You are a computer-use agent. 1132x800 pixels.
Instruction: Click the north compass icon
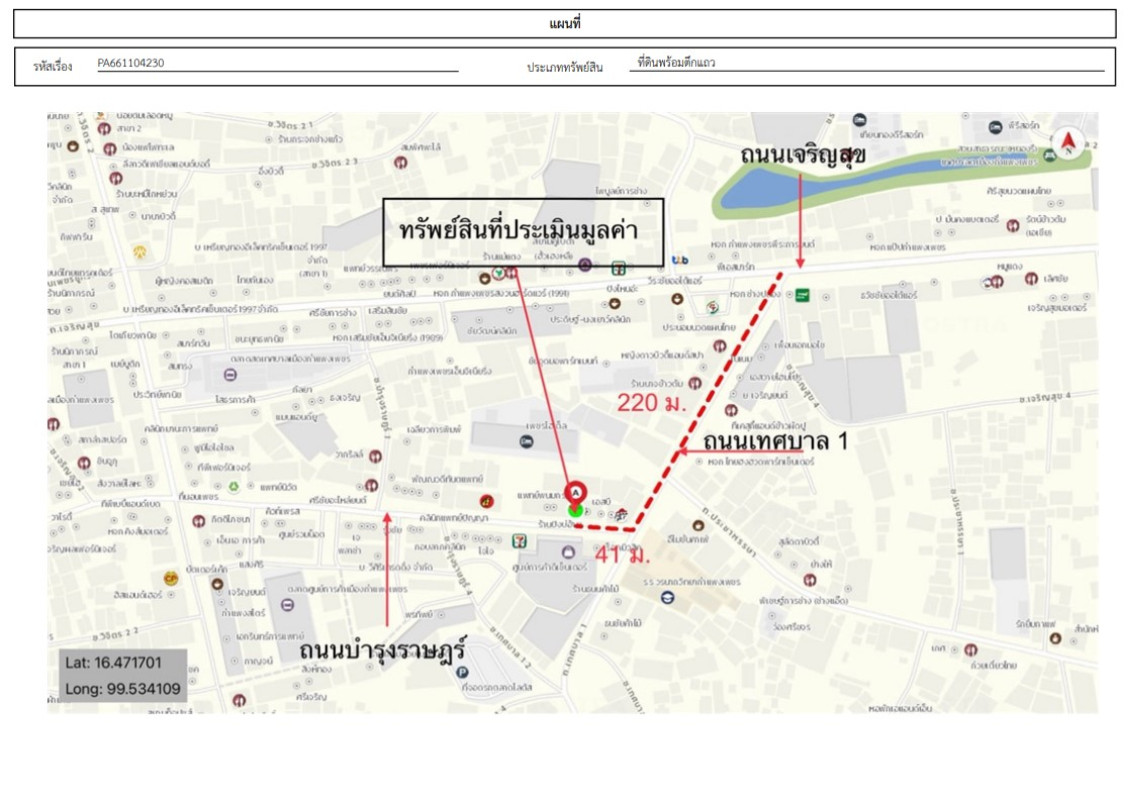(1067, 143)
